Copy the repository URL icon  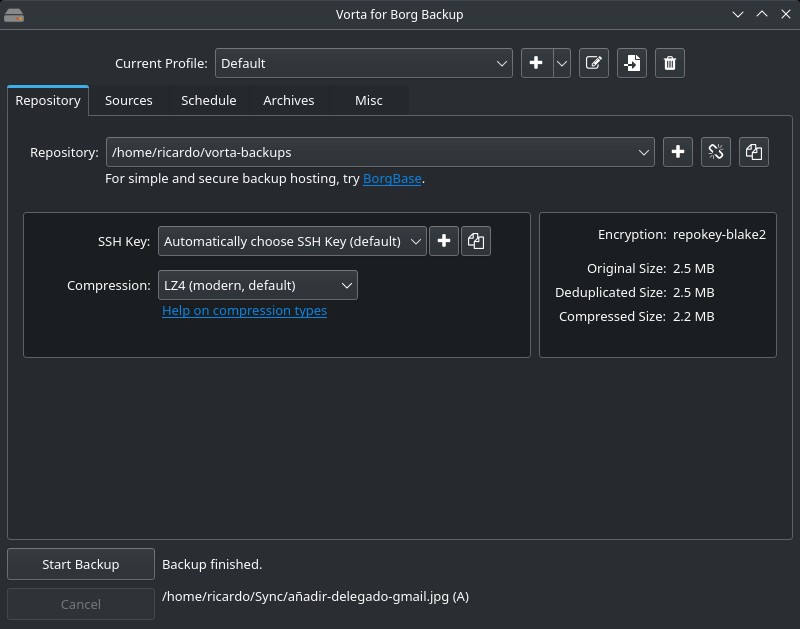pos(754,152)
